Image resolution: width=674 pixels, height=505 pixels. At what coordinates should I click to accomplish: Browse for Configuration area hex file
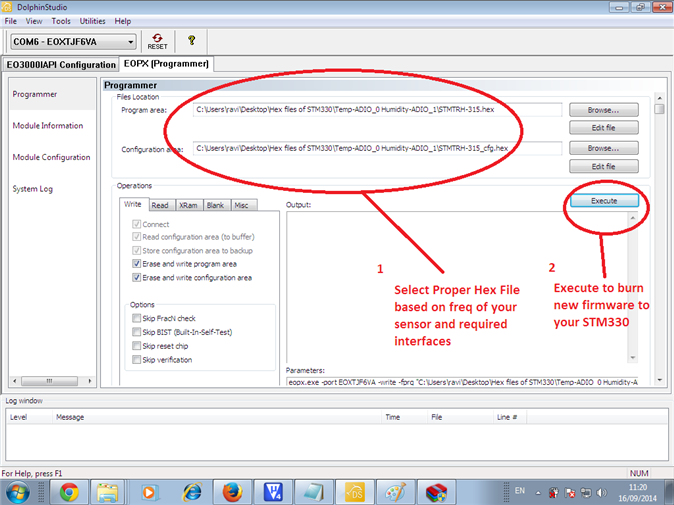point(604,148)
